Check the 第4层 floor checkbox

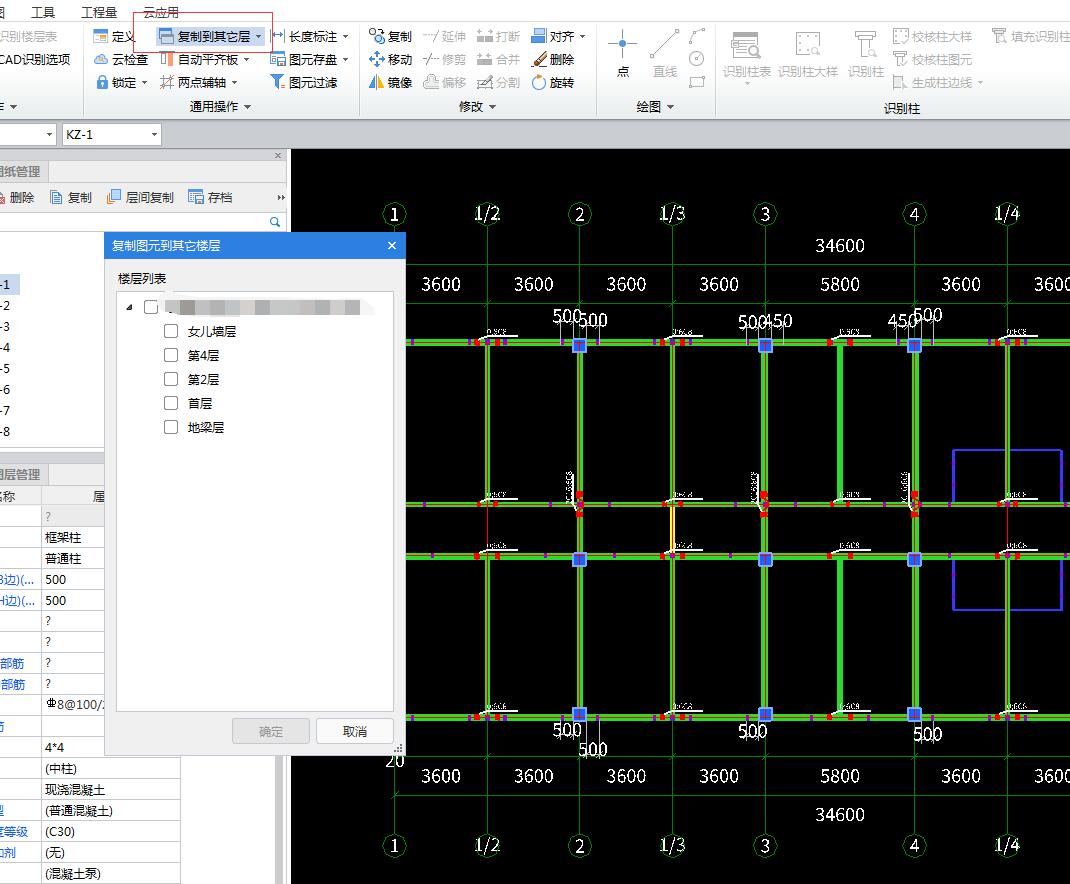pyautogui.click(x=171, y=355)
